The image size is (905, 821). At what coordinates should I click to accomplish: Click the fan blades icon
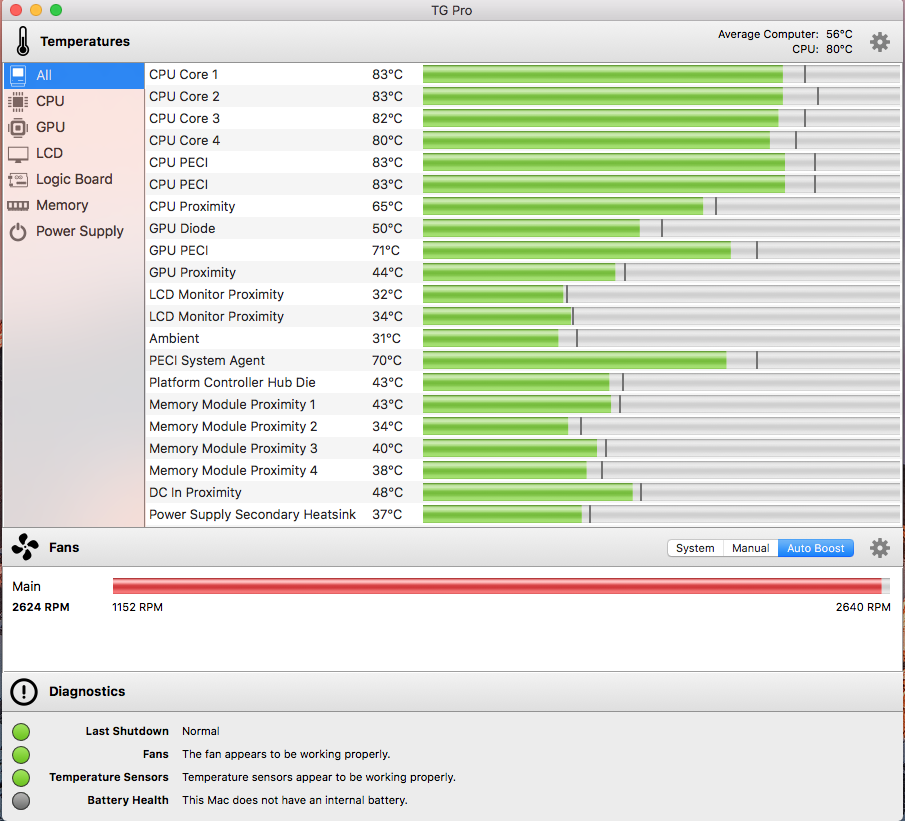click(x=25, y=547)
